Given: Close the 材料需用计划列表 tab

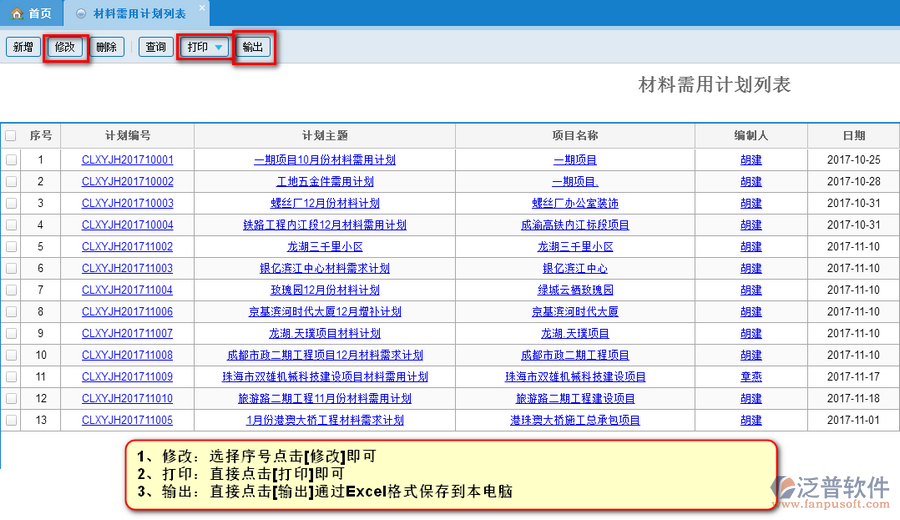Looking at the screenshot, I should point(202,7).
